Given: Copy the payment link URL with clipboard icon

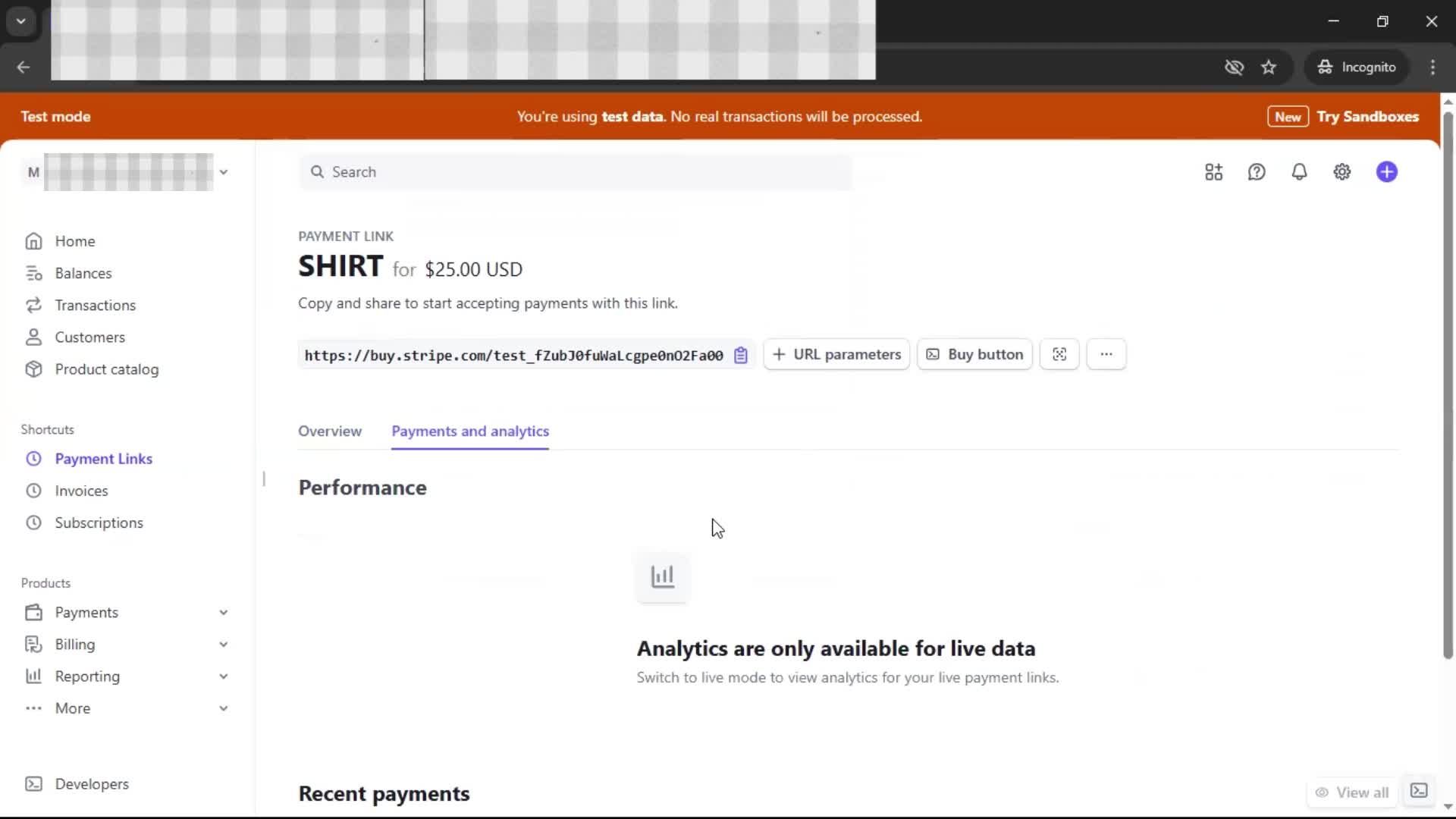Looking at the screenshot, I should click(x=741, y=355).
